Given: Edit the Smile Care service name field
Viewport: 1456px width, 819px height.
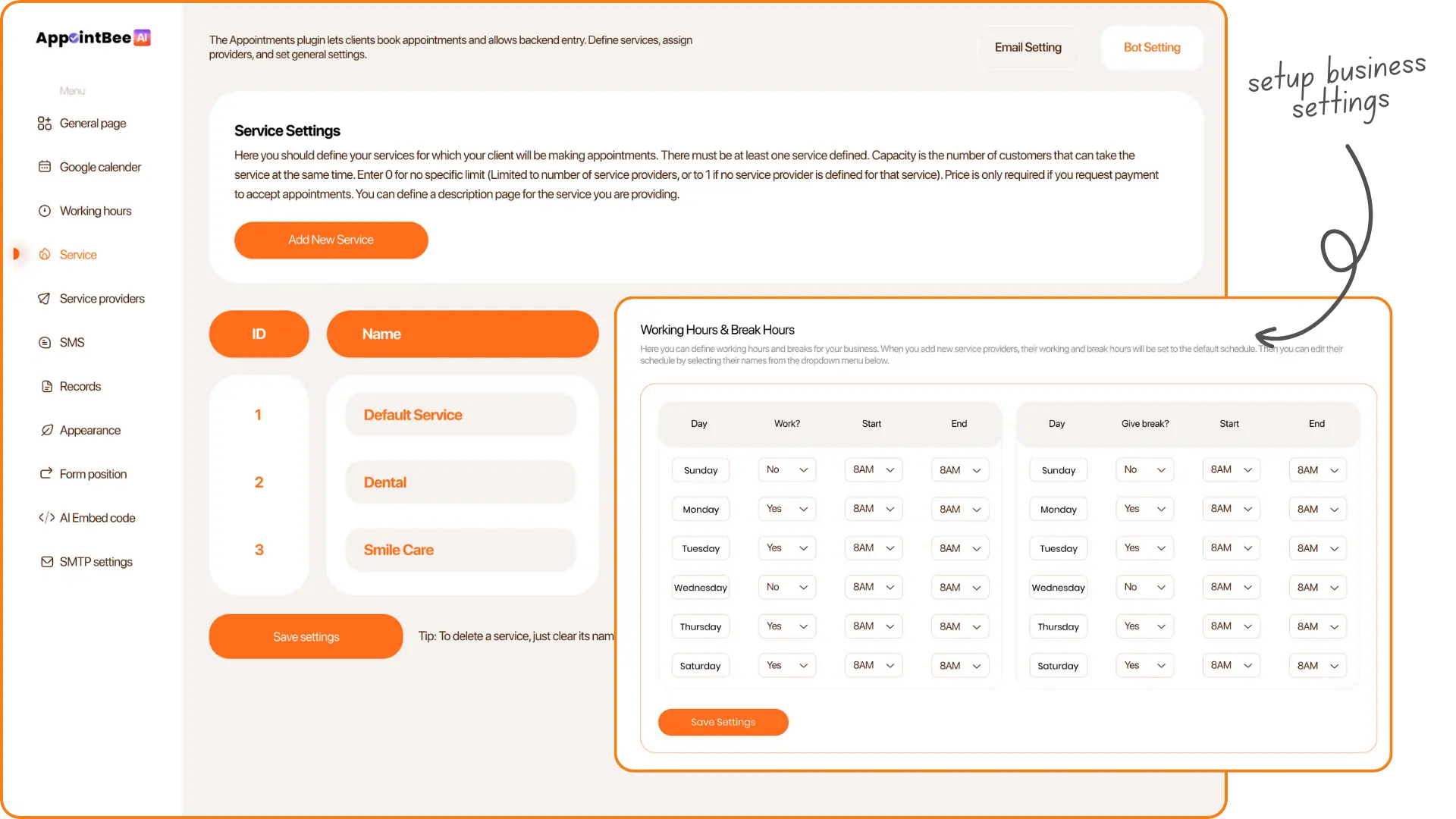Looking at the screenshot, I should (x=461, y=550).
